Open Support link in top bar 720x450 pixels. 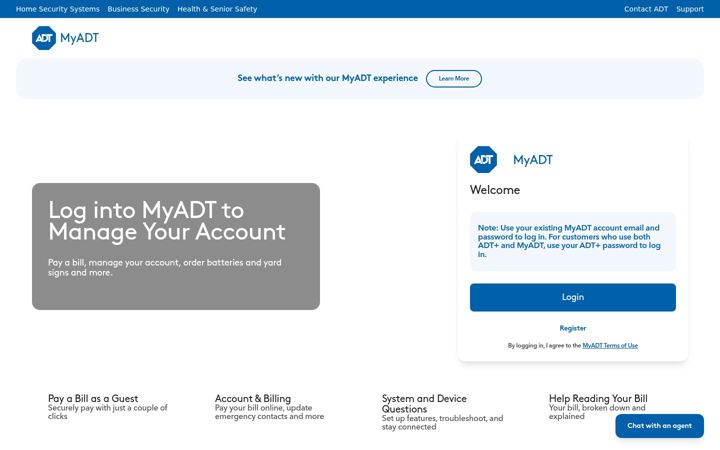(x=690, y=9)
